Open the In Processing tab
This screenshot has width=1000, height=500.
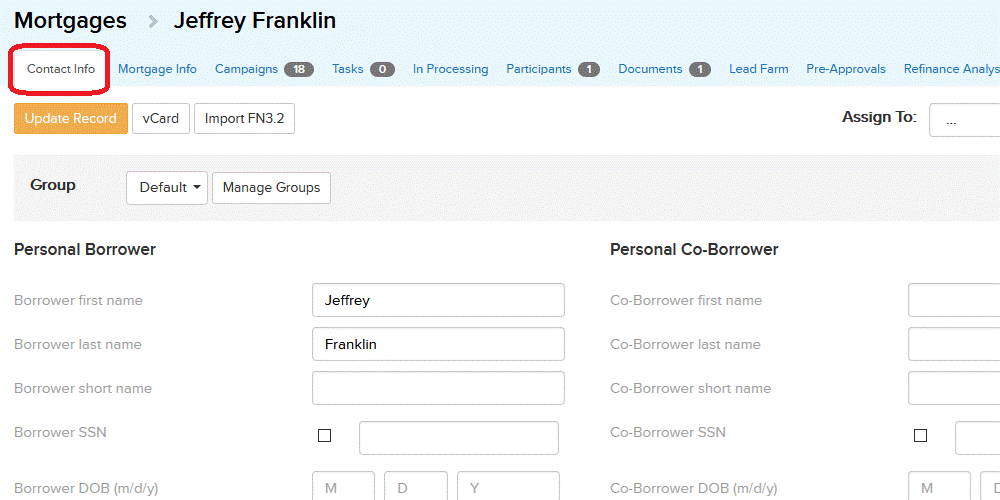[450, 69]
